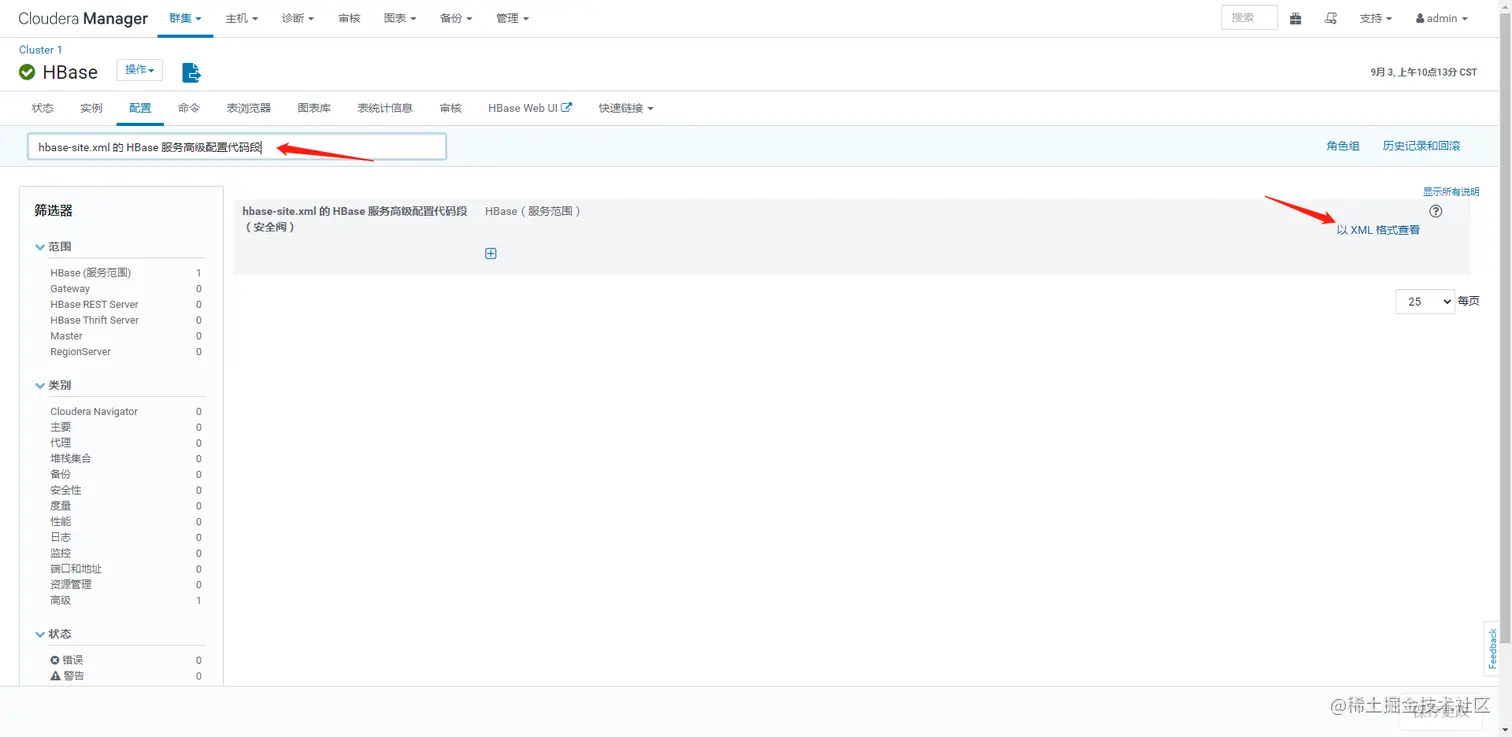Click the 保存更改 button
Screen dimensions: 1512x737
point(1441,711)
